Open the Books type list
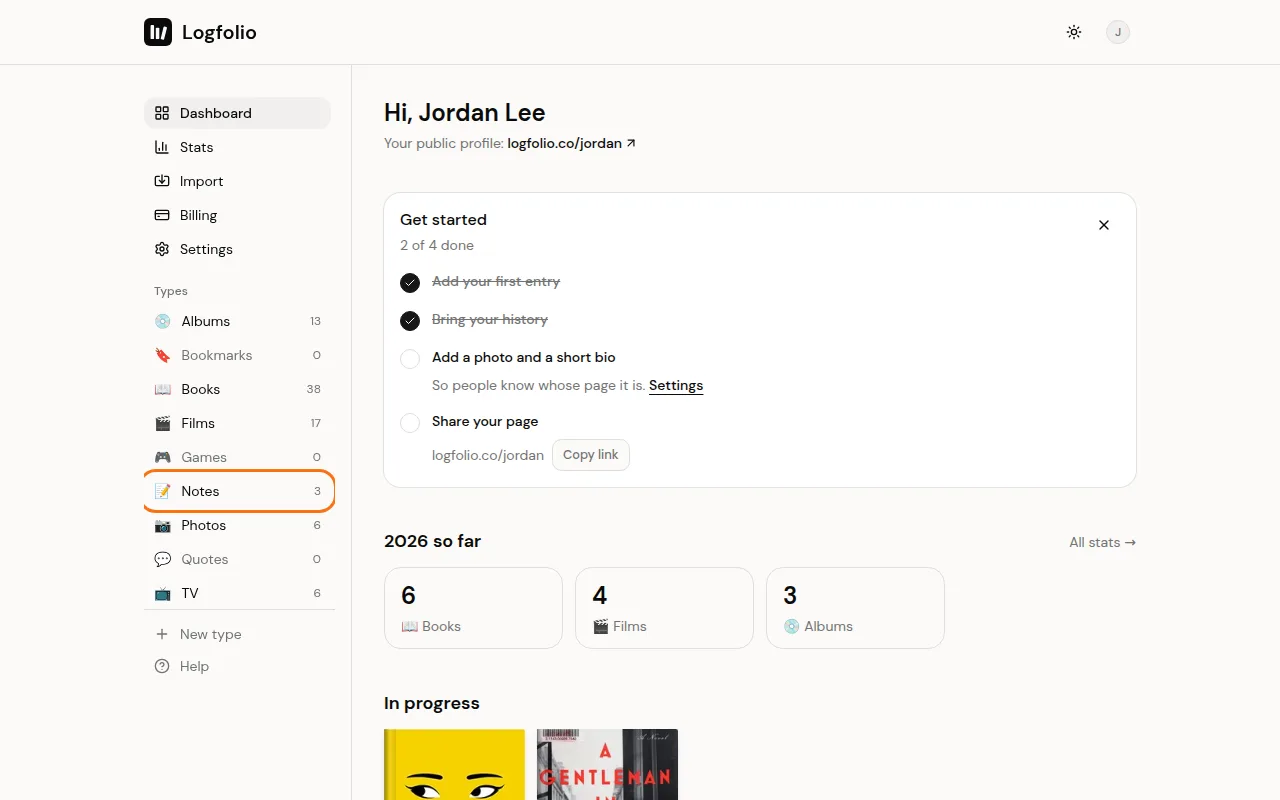 pos(237,389)
